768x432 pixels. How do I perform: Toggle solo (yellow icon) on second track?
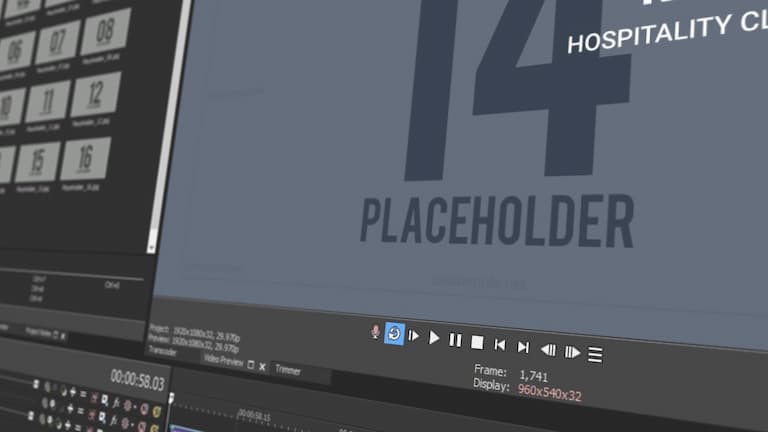tap(155, 428)
